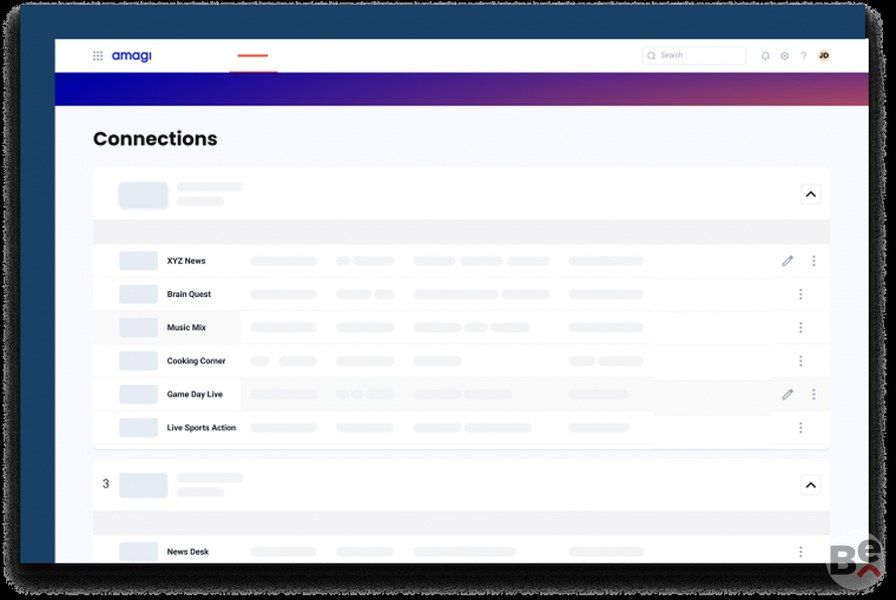Open more options for Brain Quest
The image size is (896, 600).
801,294
